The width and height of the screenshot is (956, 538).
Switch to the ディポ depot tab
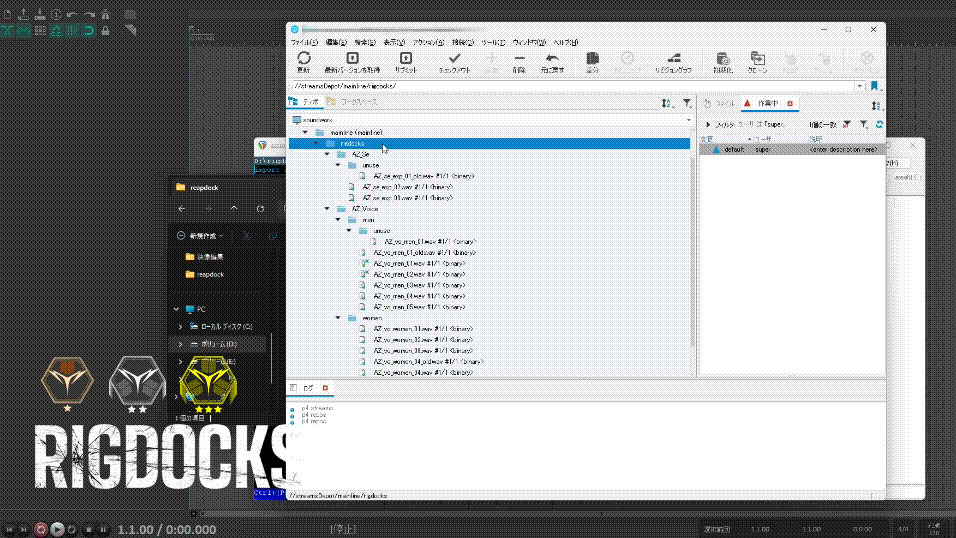[x=304, y=102]
